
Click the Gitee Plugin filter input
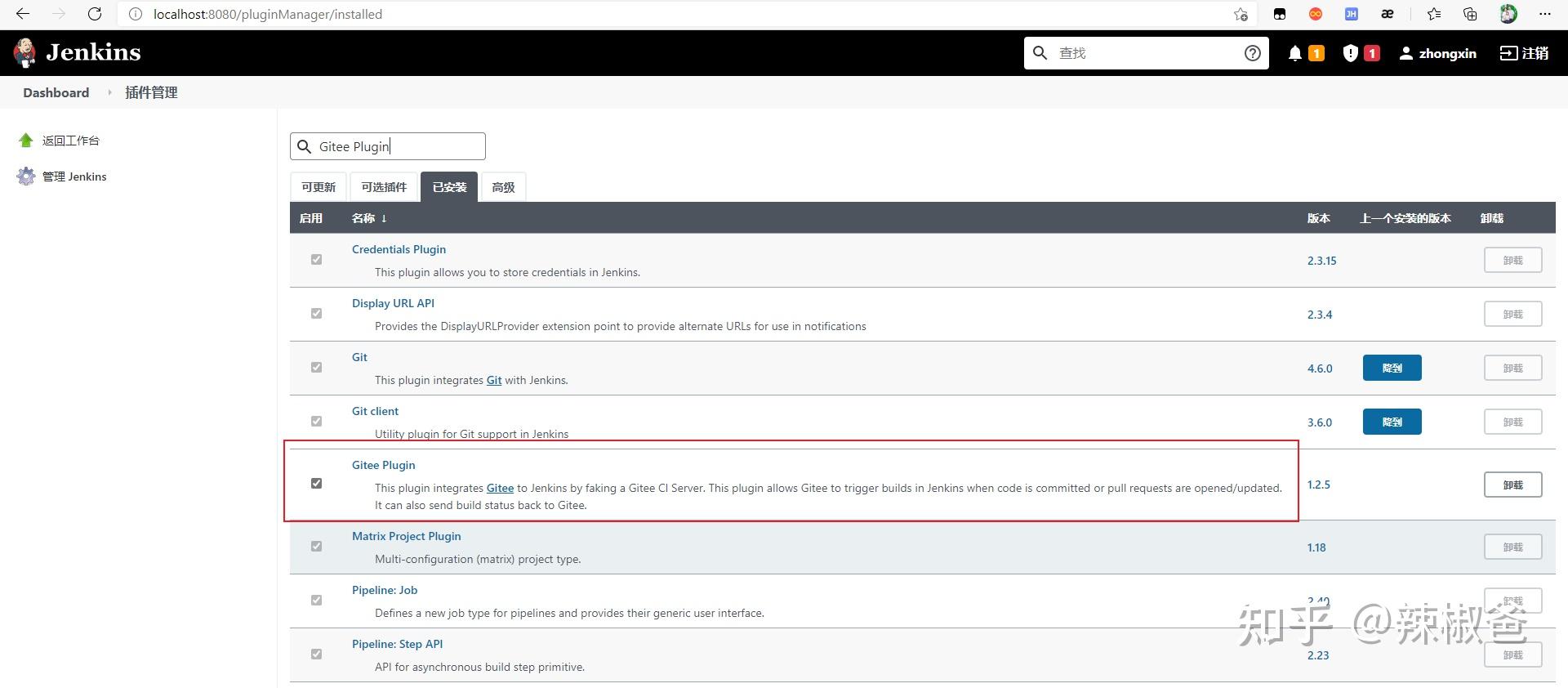point(388,146)
